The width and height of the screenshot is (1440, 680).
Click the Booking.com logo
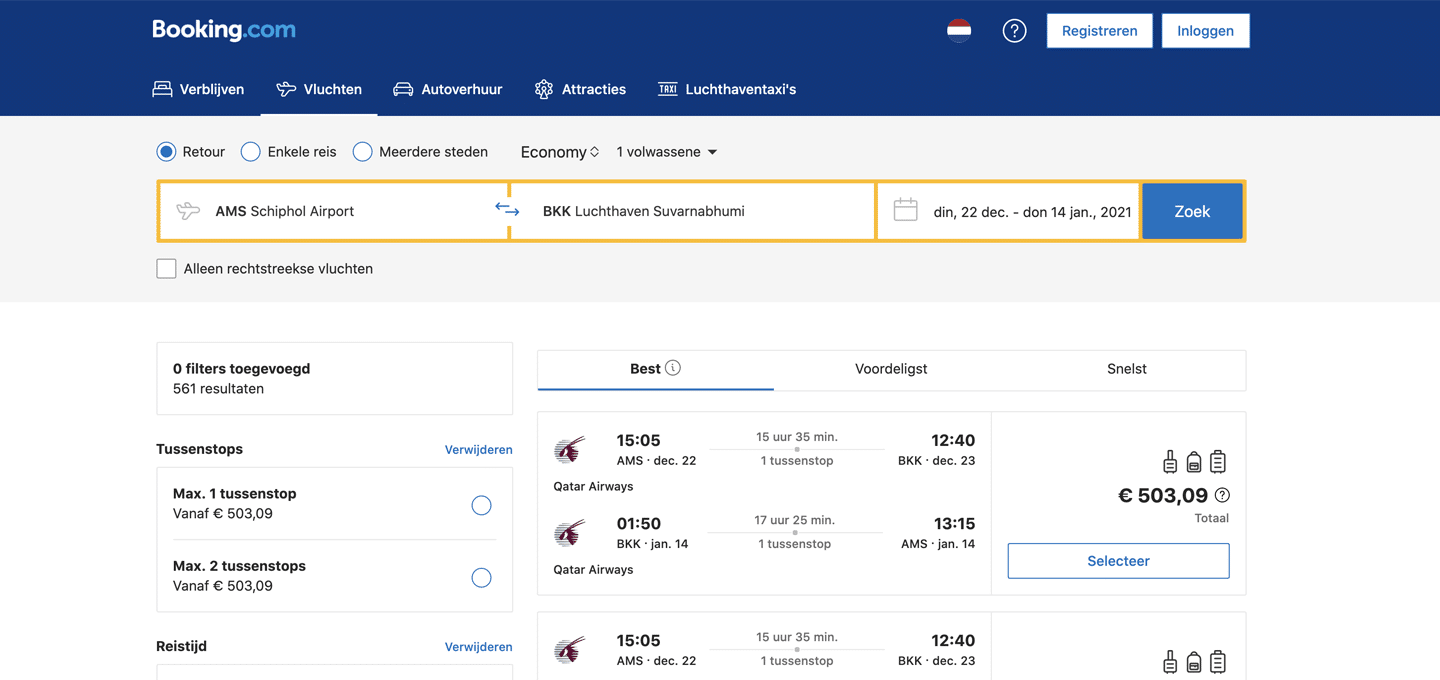tap(224, 30)
